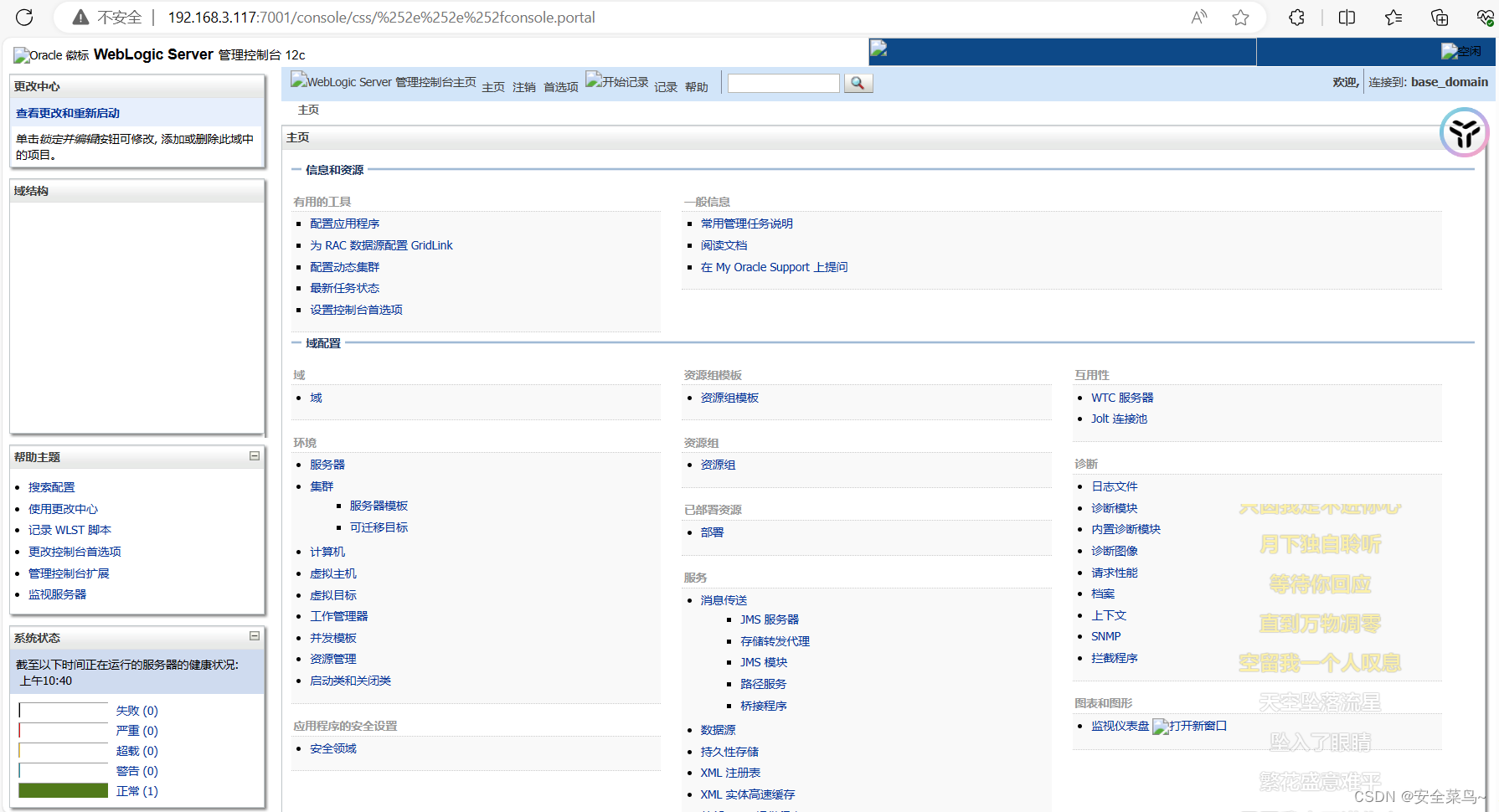
Task: Click open-new-window icon beside 监视仪表盘
Action: (x=1189, y=726)
